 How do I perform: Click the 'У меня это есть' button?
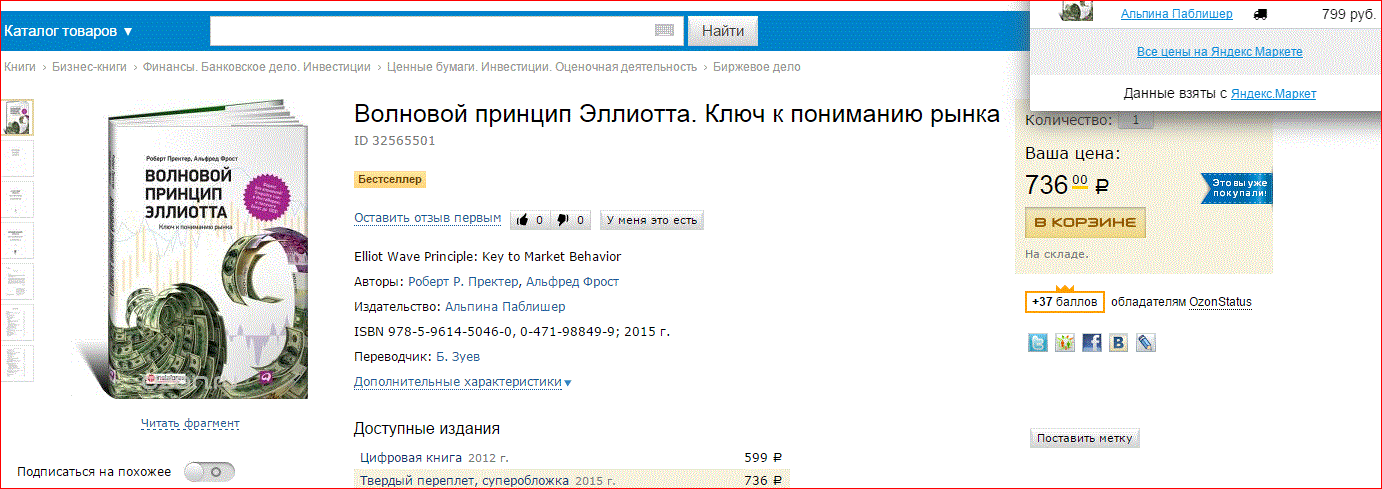651,220
